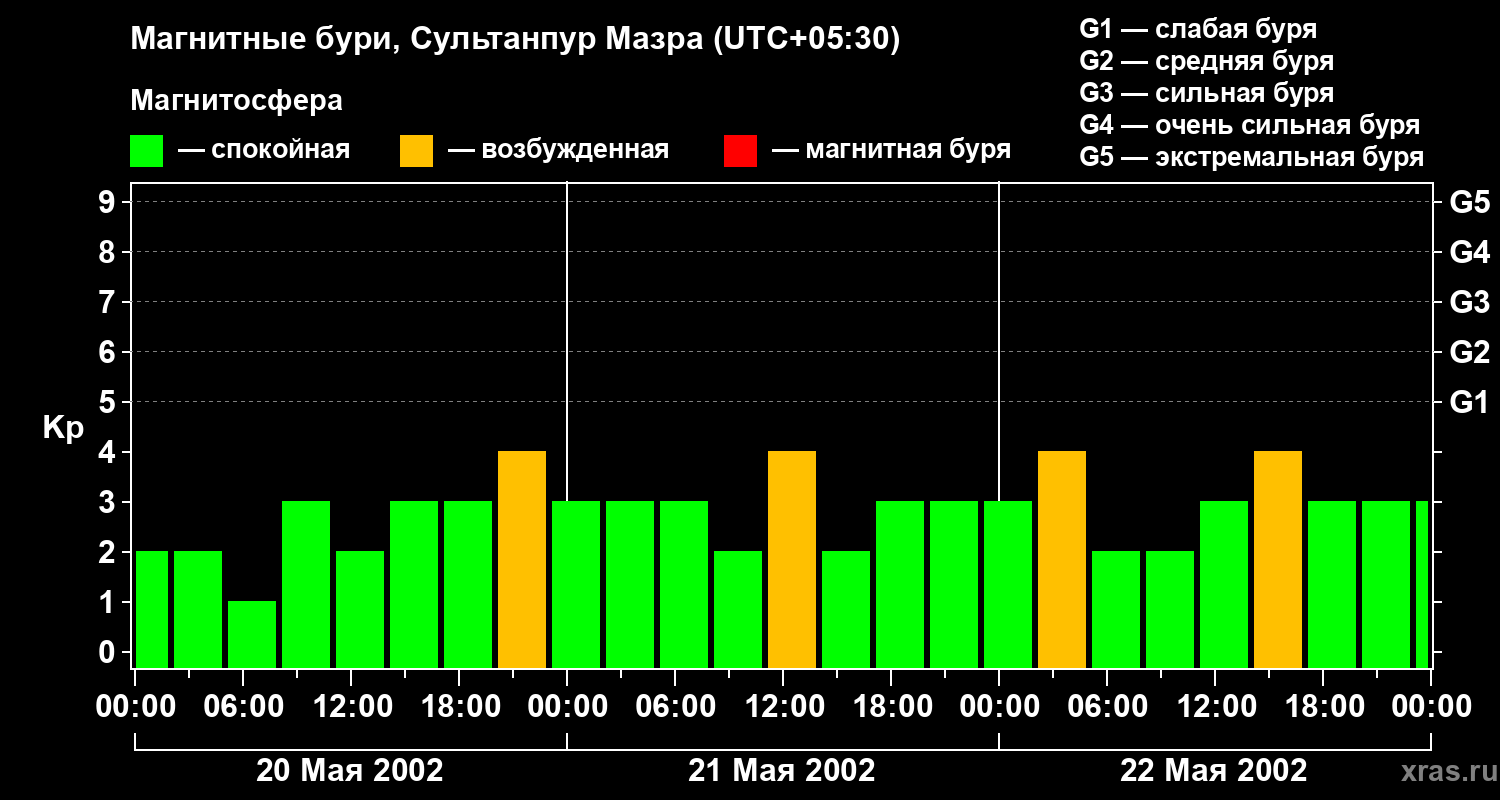Click the very first green bar on 20 May
This screenshot has width=1500, height=800.
tap(152, 609)
